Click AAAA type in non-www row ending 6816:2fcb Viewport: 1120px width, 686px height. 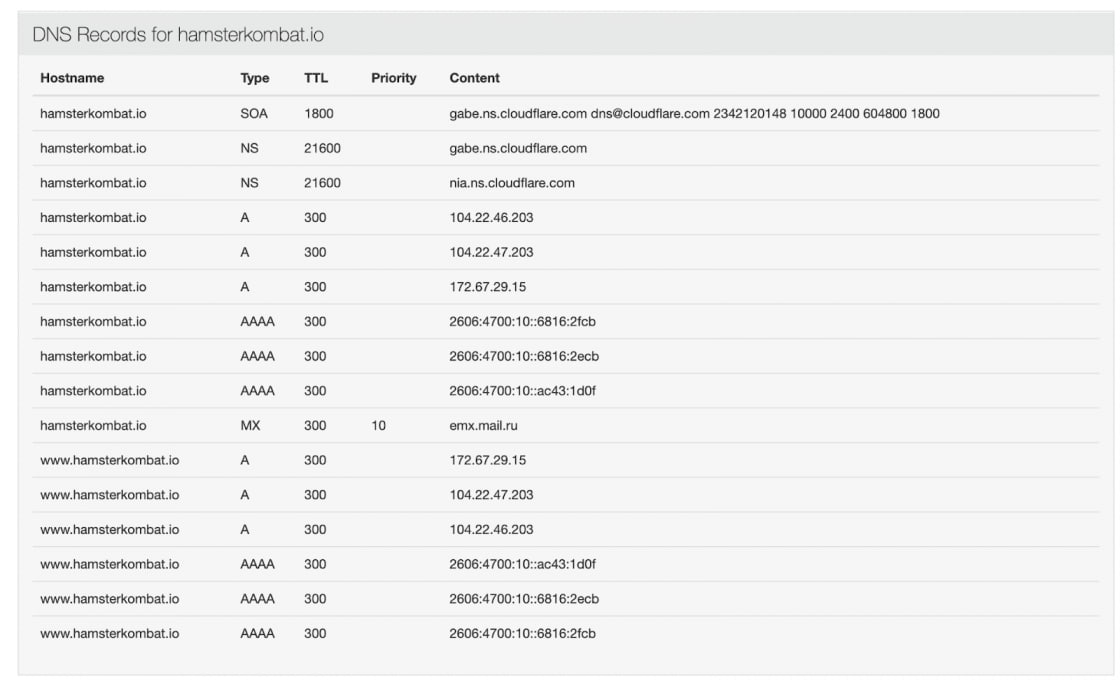coord(257,321)
